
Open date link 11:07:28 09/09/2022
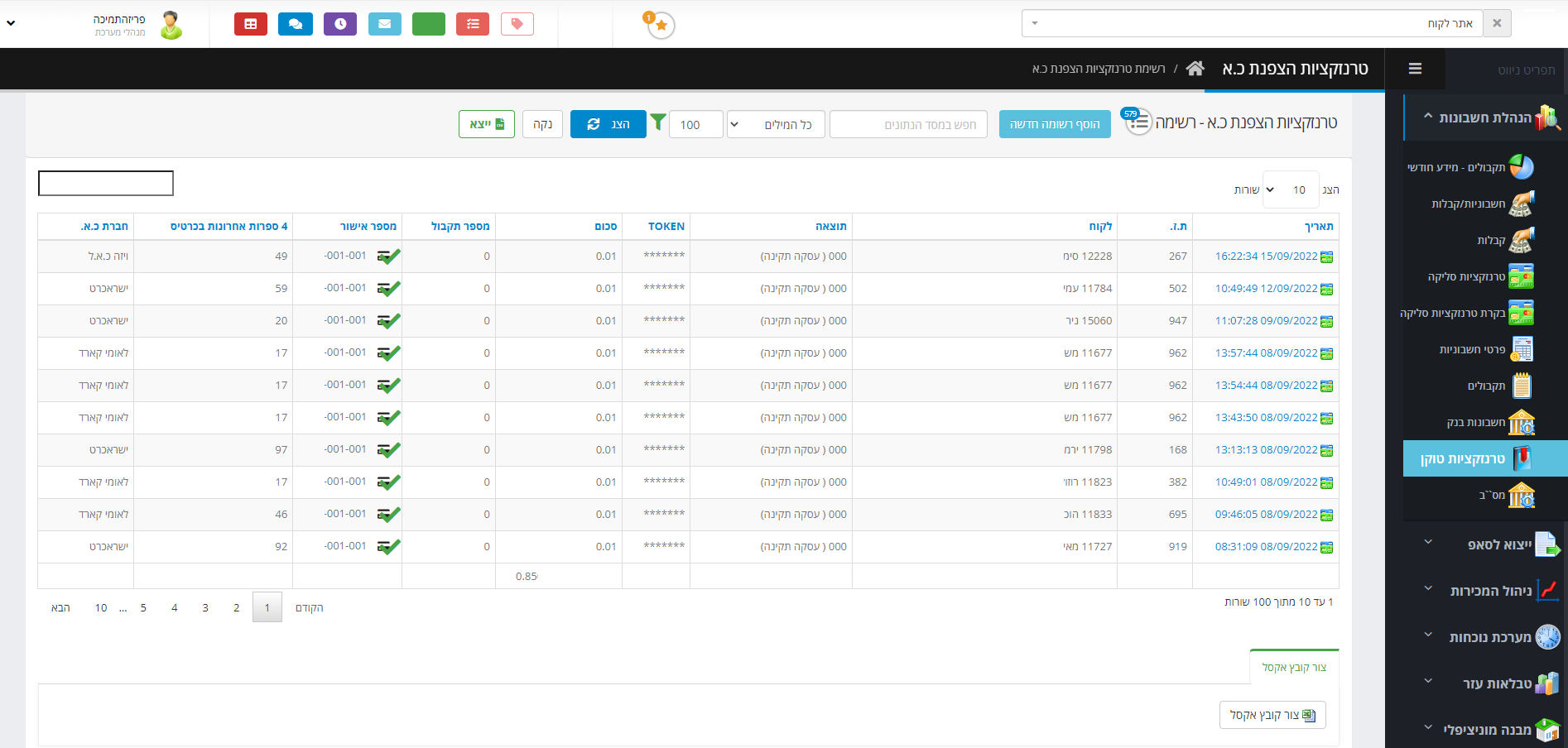pos(1266,321)
